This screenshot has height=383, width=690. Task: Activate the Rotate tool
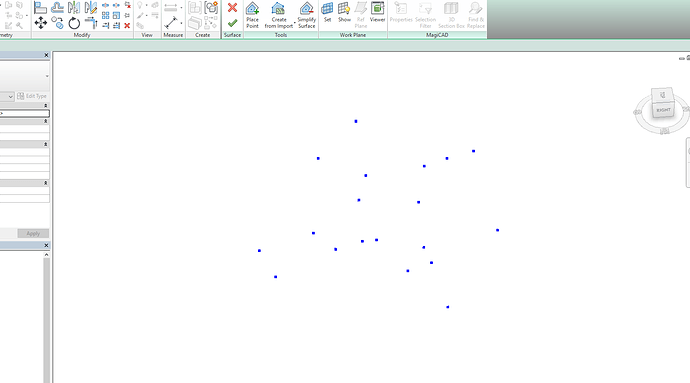(x=74, y=23)
